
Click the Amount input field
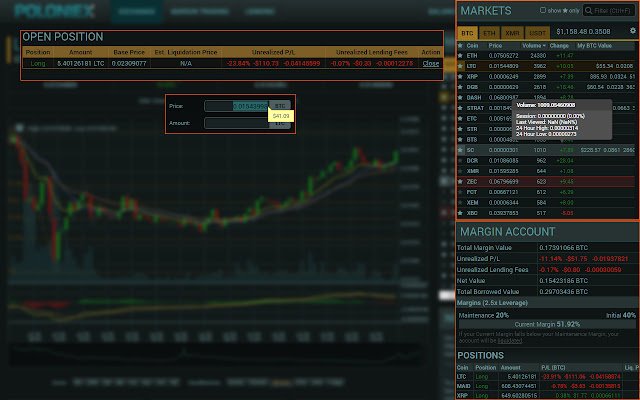(x=237, y=123)
